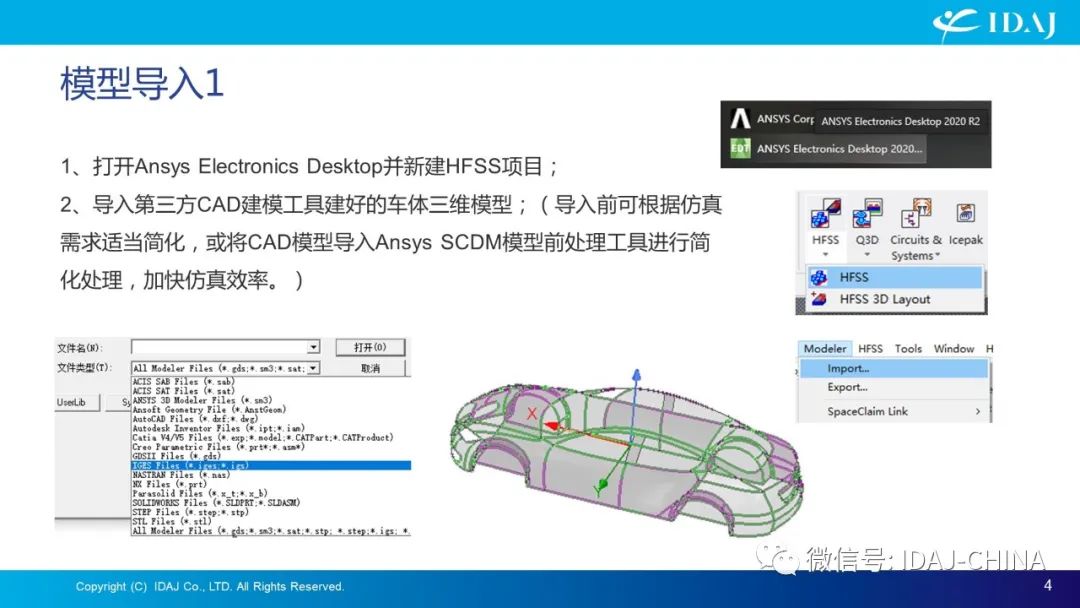Open the 文件类型(T) dropdown arrow
1080x608 pixels.
(x=313, y=368)
